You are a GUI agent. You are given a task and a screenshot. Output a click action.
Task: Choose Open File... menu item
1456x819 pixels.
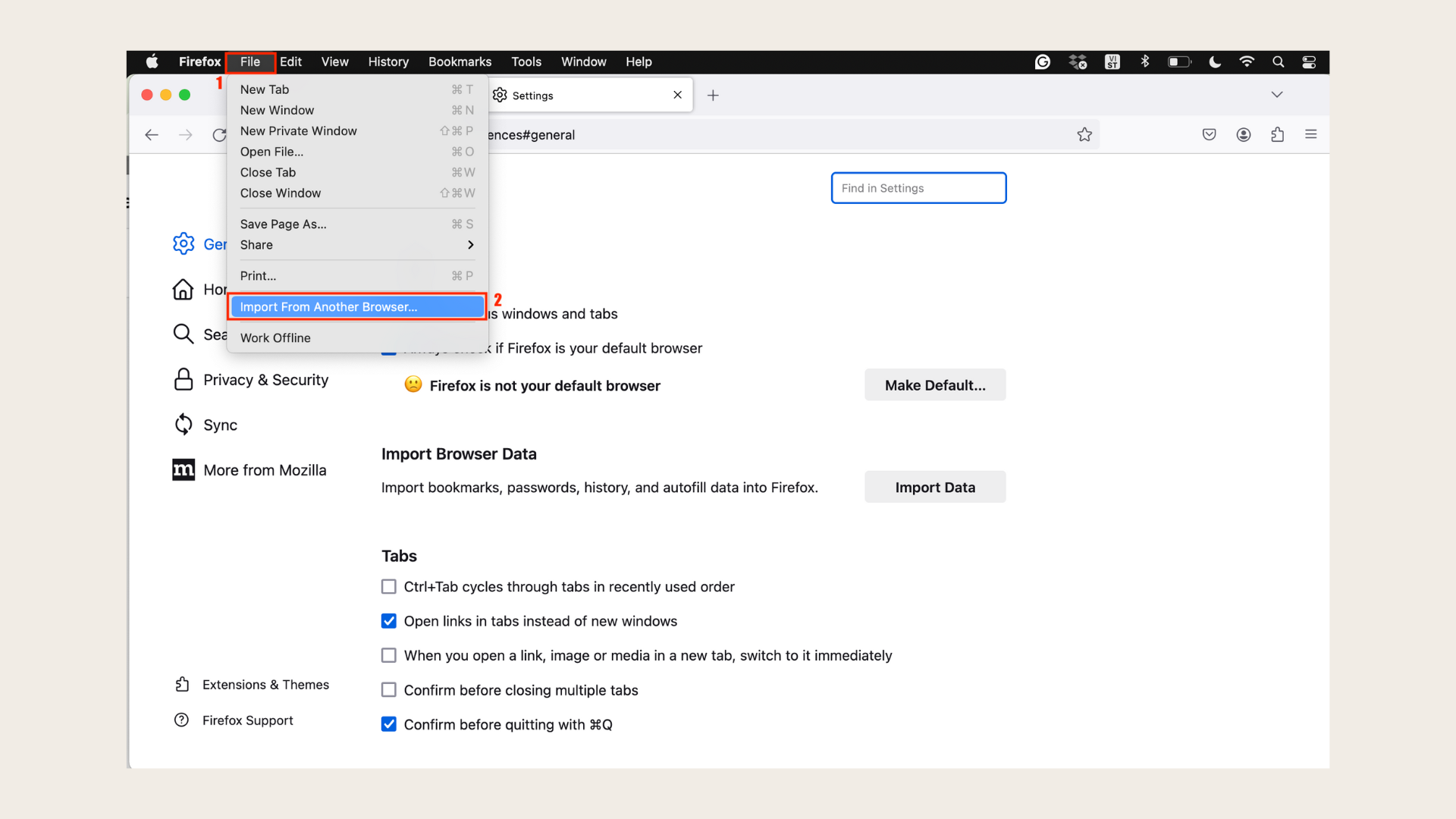pyautogui.click(x=357, y=152)
